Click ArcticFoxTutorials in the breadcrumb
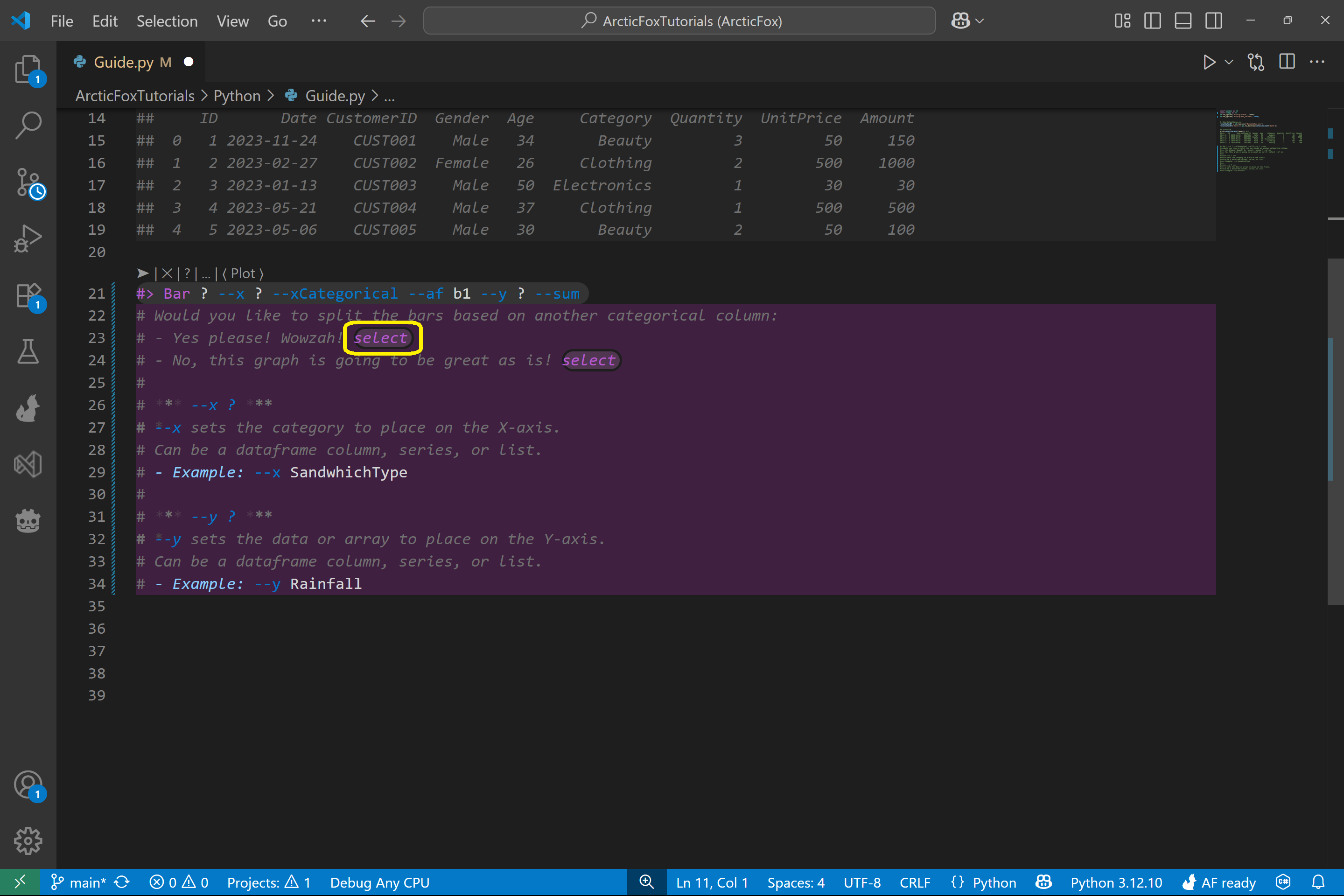1344x896 pixels. pyautogui.click(x=135, y=96)
